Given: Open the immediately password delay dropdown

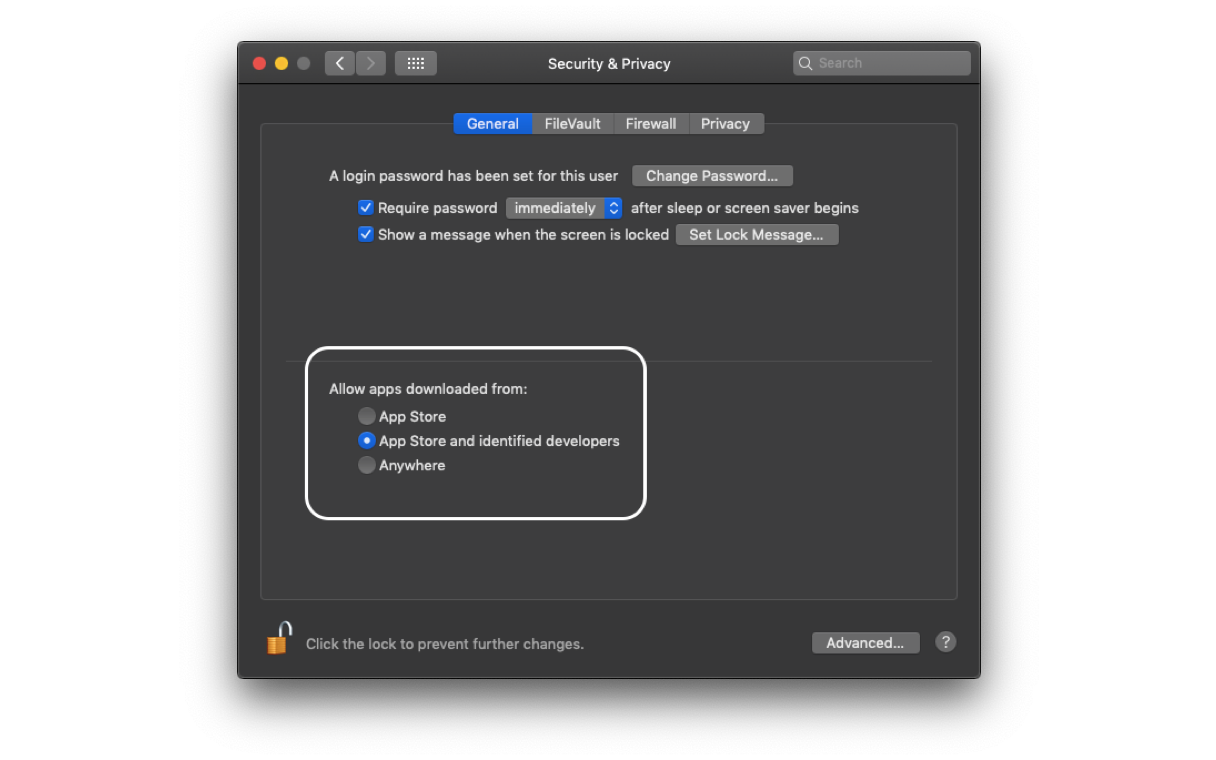Looking at the screenshot, I should click(x=564, y=208).
